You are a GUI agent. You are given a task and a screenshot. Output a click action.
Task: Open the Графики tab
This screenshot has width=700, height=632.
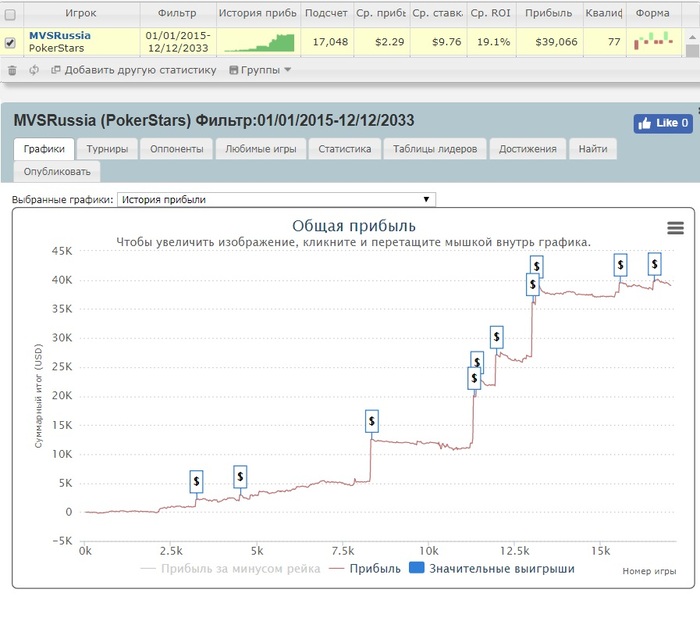pos(44,149)
